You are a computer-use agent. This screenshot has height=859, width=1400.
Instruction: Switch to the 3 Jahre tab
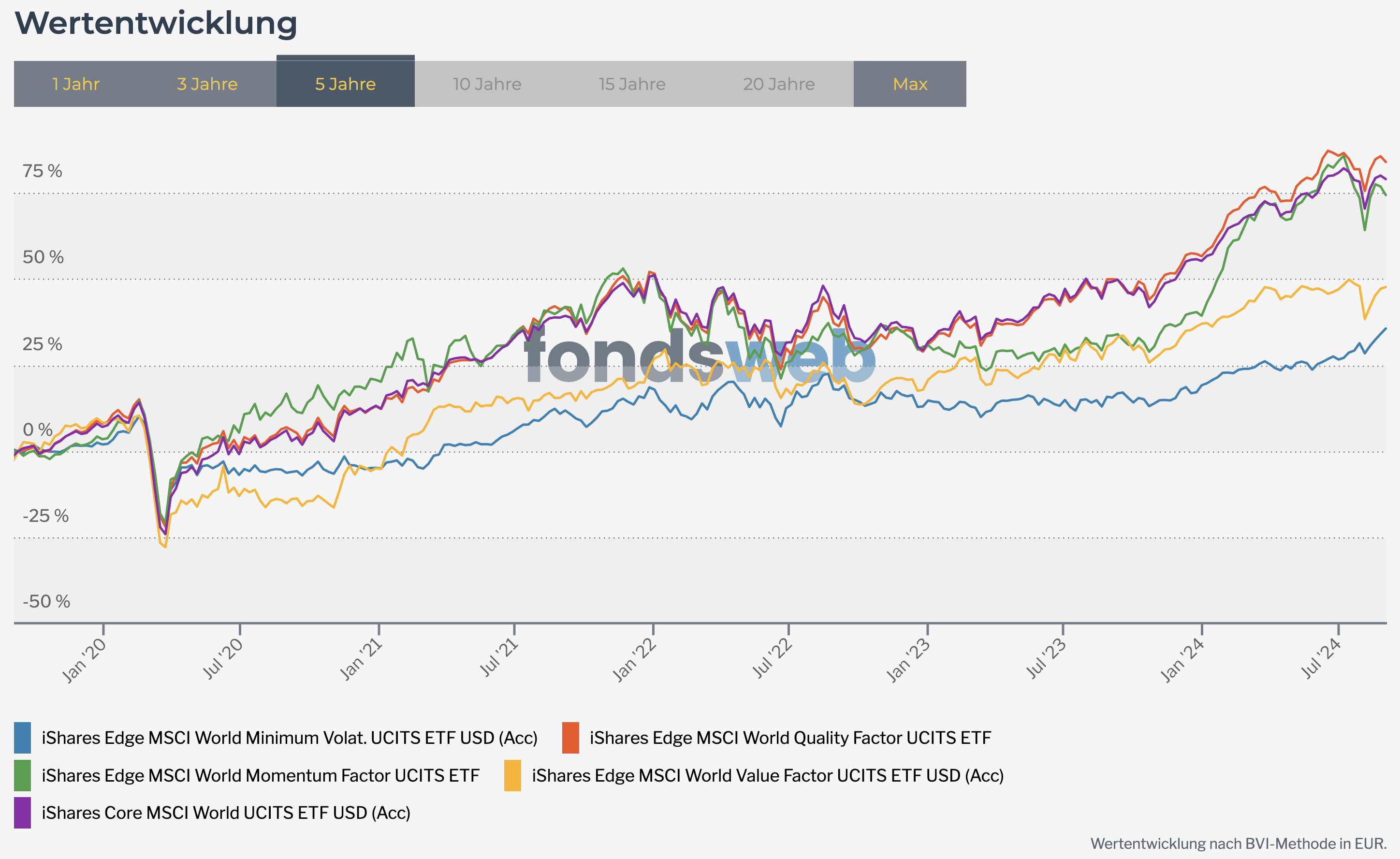[207, 84]
